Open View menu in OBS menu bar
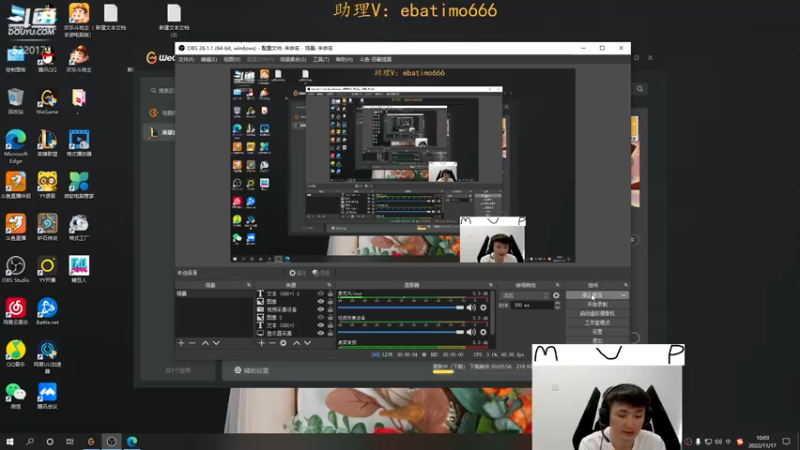The width and height of the screenshot is (800, 450). tap(232, 60)
